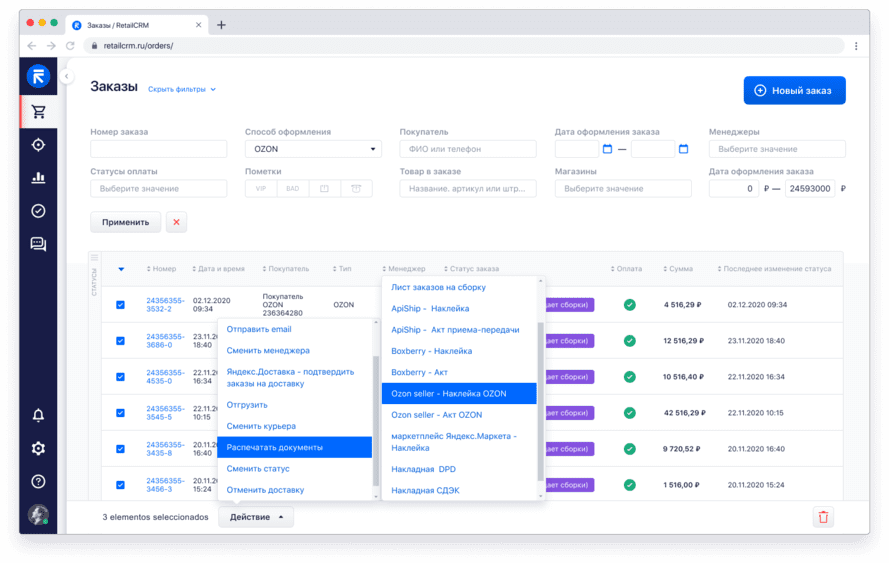Open browser three-dot menu

[856, 46]
